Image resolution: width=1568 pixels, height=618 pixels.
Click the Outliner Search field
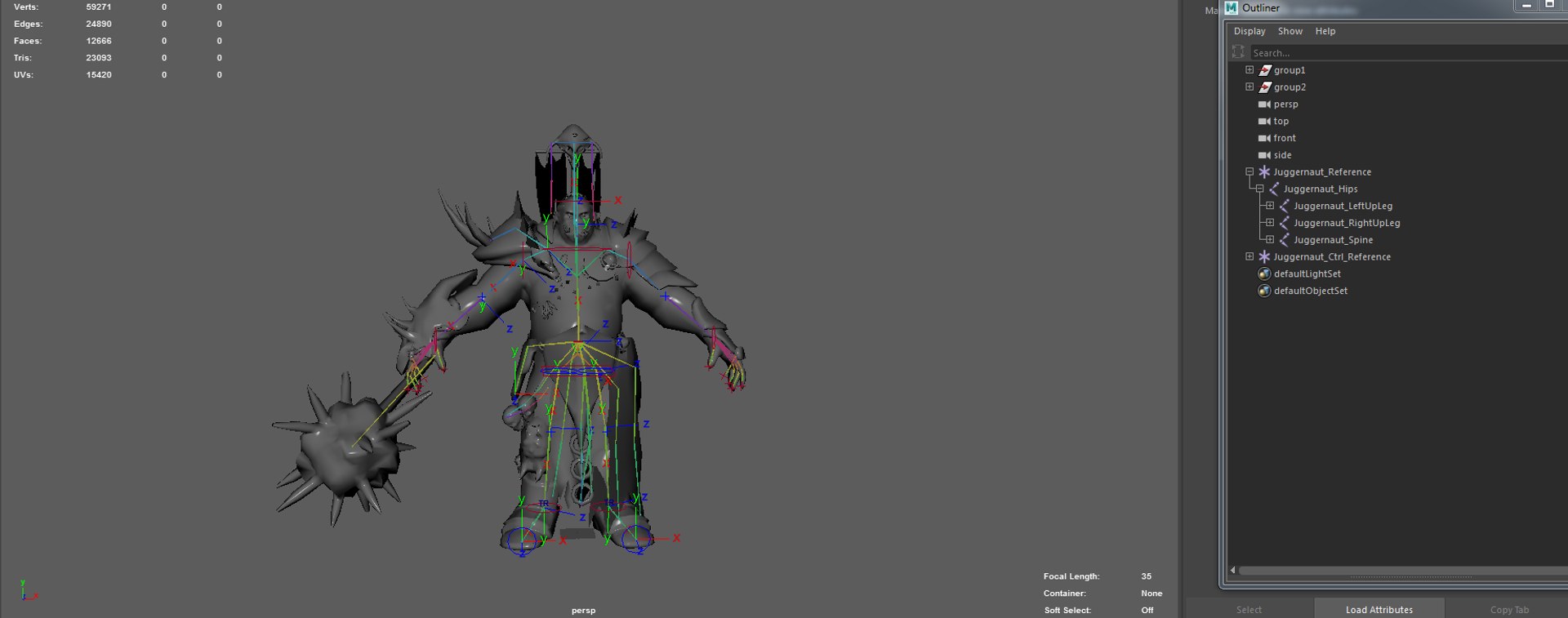coord(1408,52)
